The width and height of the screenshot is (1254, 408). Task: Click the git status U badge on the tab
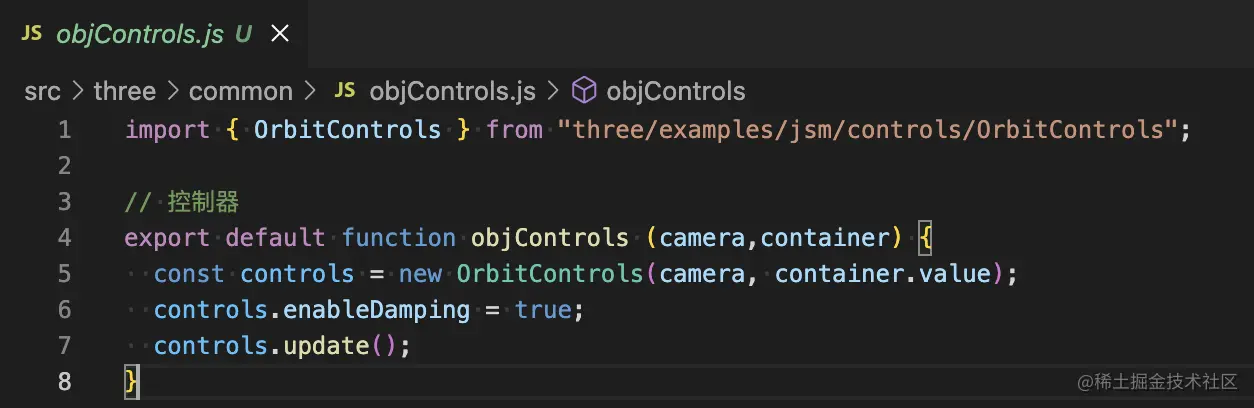(x=244, y=34)
